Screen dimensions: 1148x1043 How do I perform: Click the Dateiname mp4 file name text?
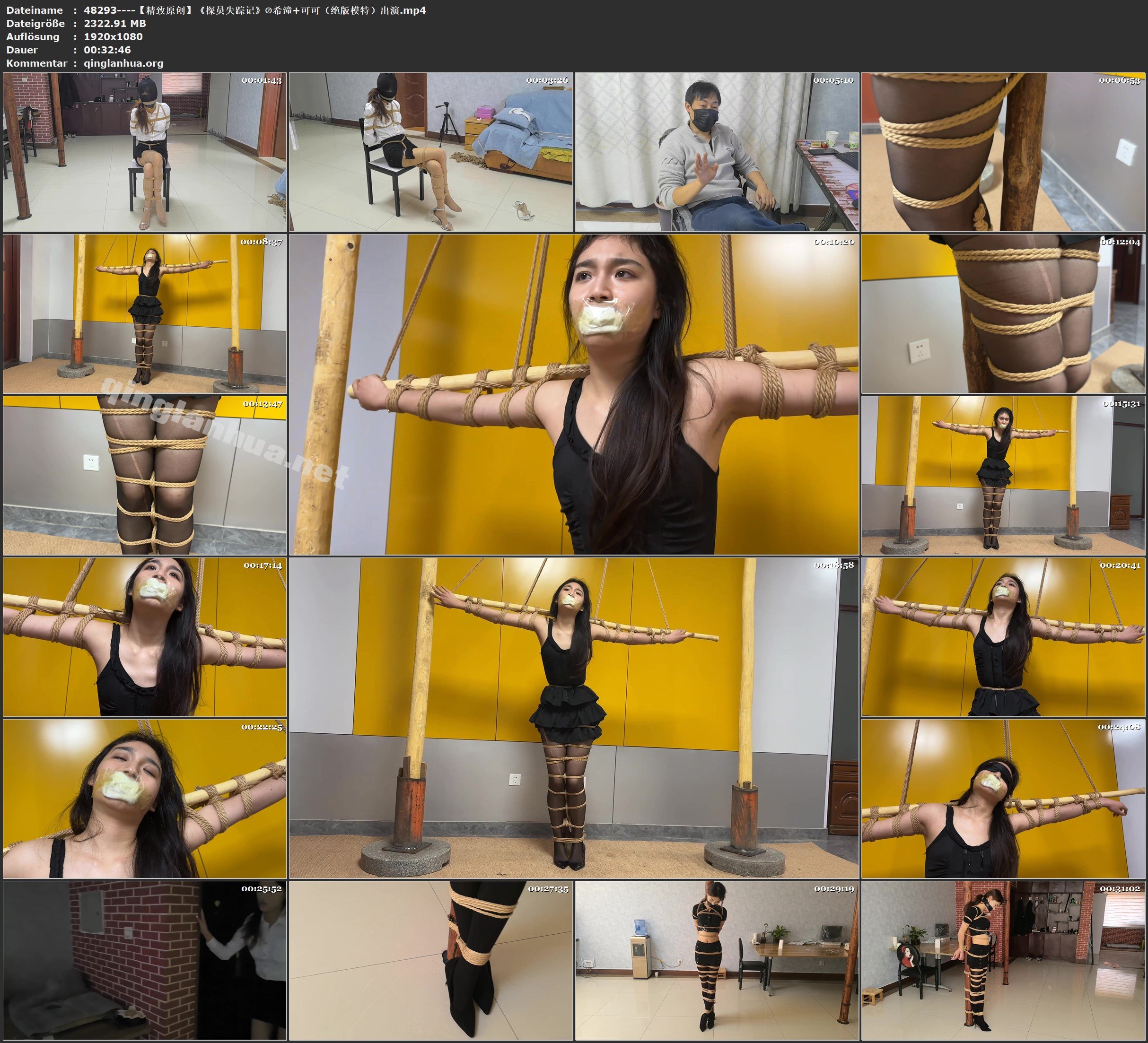[254, 10]
